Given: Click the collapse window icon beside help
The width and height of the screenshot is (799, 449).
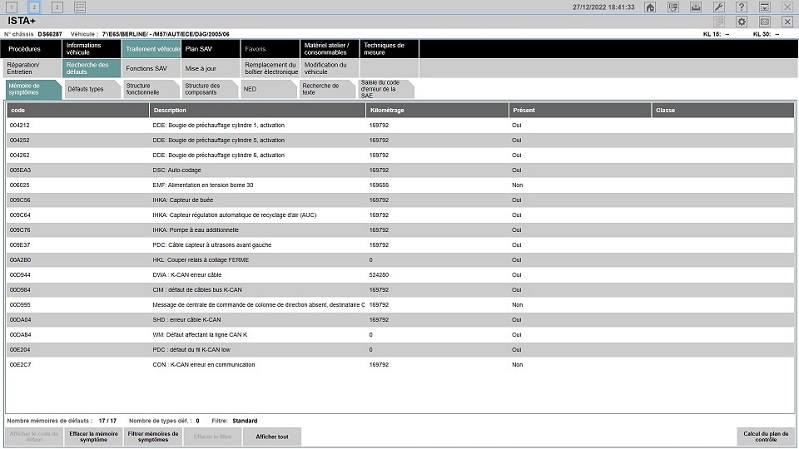Looking at the screenshot, I should (765, 7).
